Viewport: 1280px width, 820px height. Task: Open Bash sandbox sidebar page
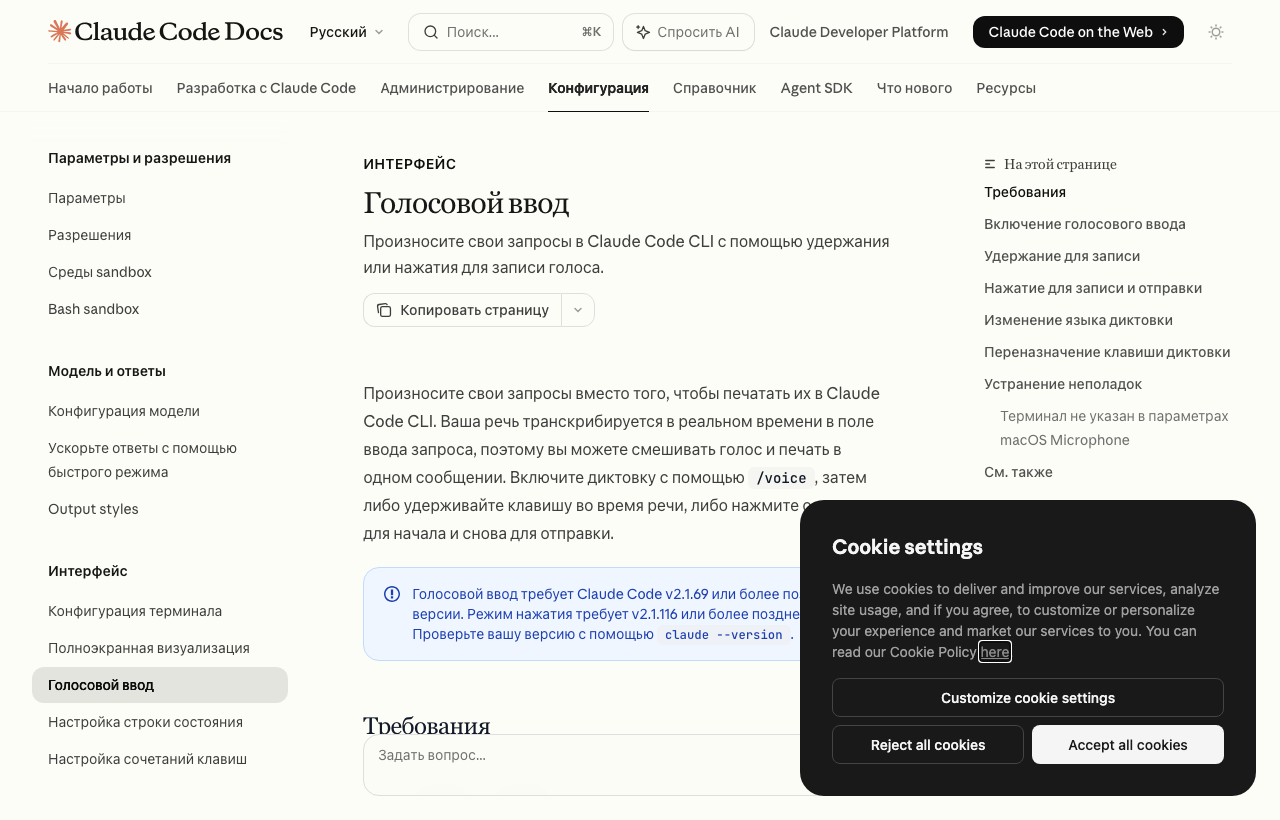160,309
